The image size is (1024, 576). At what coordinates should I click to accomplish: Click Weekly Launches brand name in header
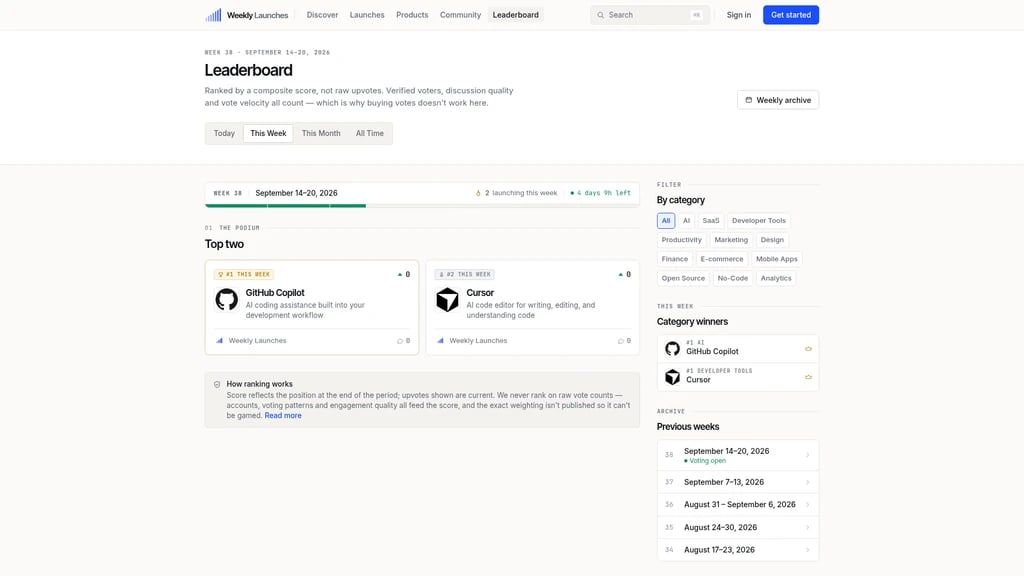click(257, 15)
